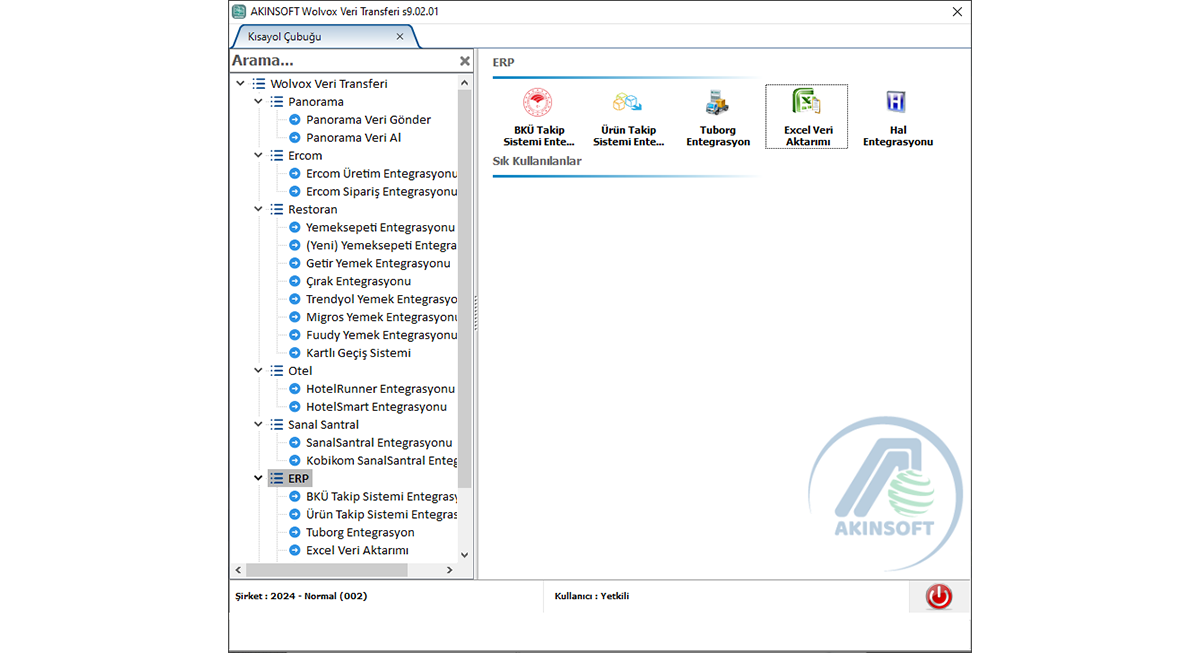The height and width of the screenshot is (653, 1200).
Task: Click Kartlı Geçiş Sistemi item
Action: [358, 353]
